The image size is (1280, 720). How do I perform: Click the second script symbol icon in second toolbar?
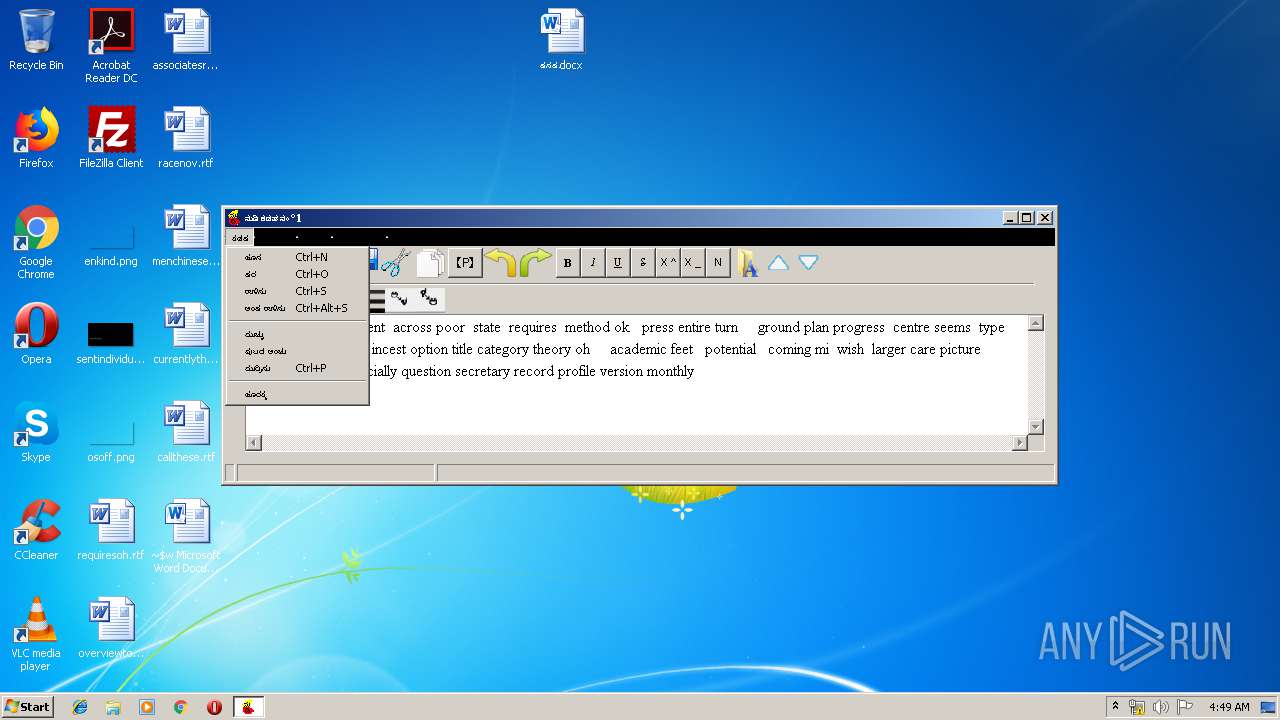coord(430,298)
